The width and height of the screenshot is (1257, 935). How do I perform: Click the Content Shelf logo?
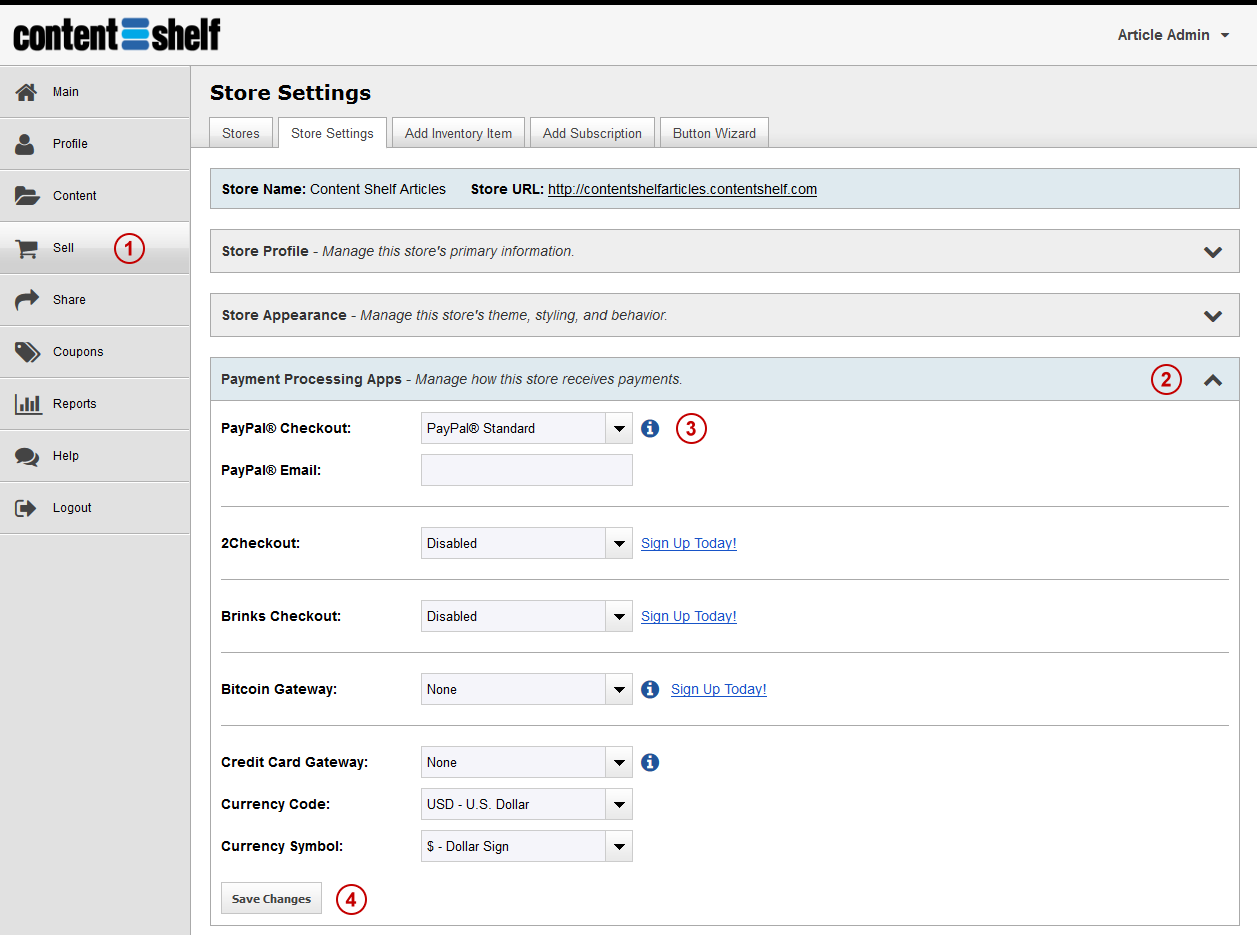116,35
